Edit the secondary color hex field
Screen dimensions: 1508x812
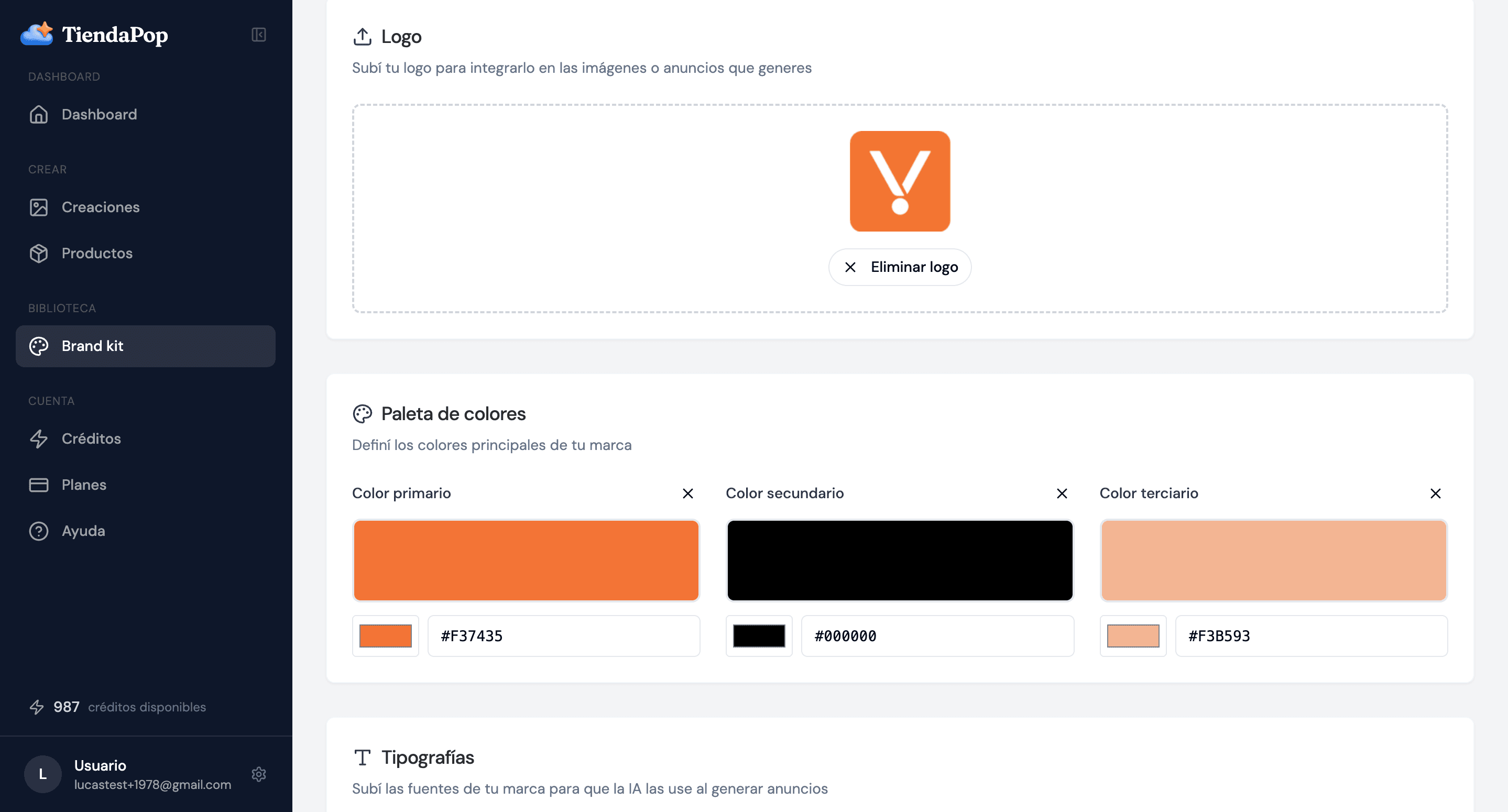click(x=937, y=636)
